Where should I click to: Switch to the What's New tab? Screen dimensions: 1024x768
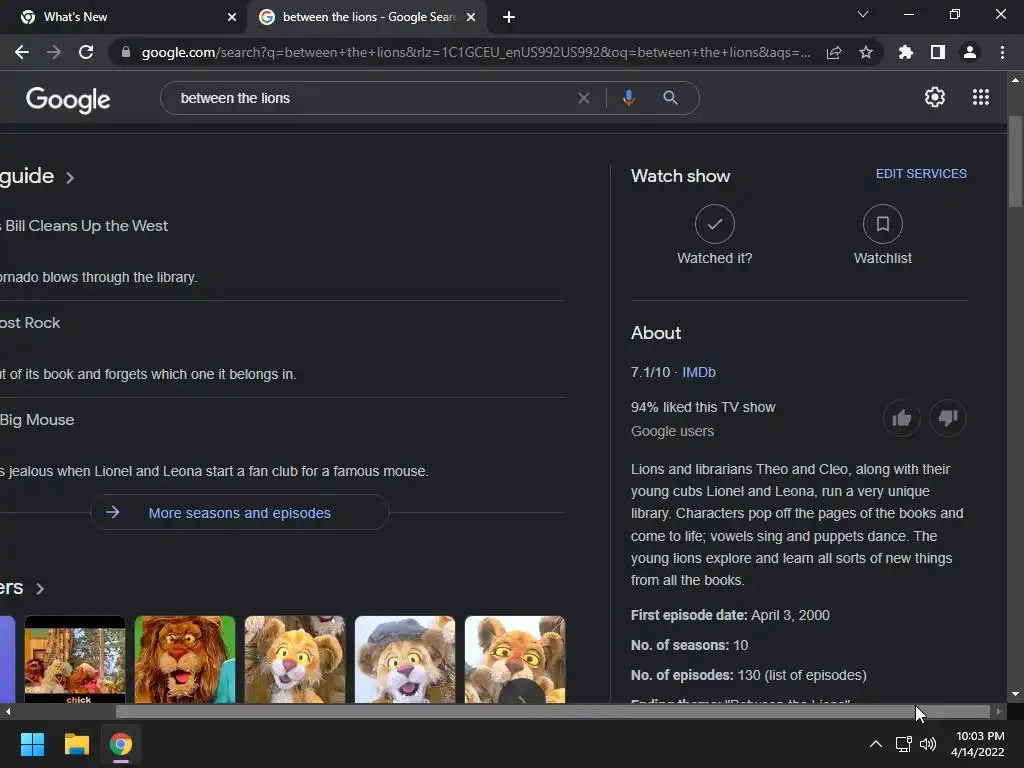124,17
